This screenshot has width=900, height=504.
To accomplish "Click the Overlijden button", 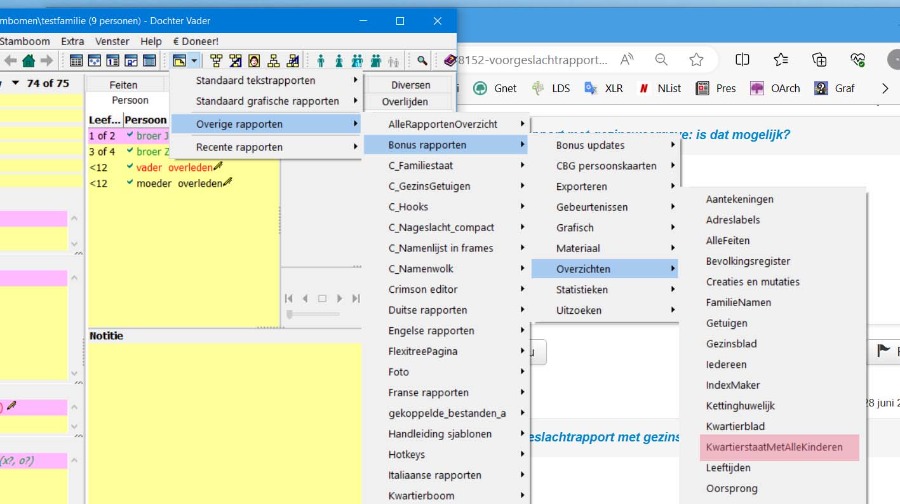I will (x=405, y=102).
